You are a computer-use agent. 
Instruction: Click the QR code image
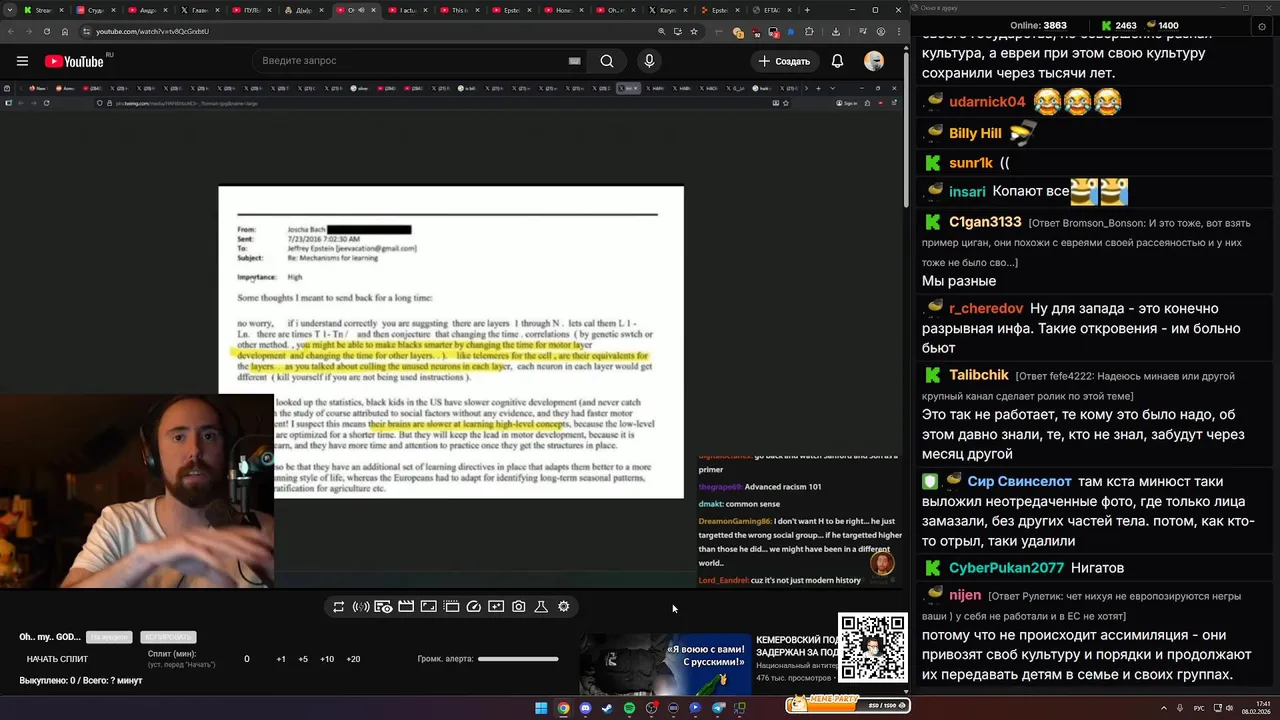coord(873,648)
